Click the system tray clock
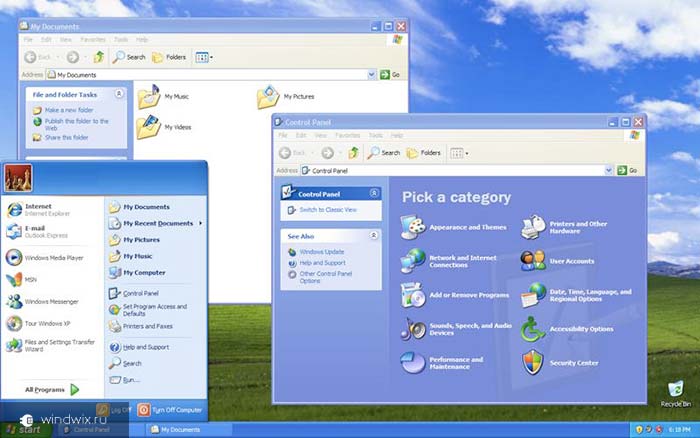The image size is (700, 438). pos(679,430)
